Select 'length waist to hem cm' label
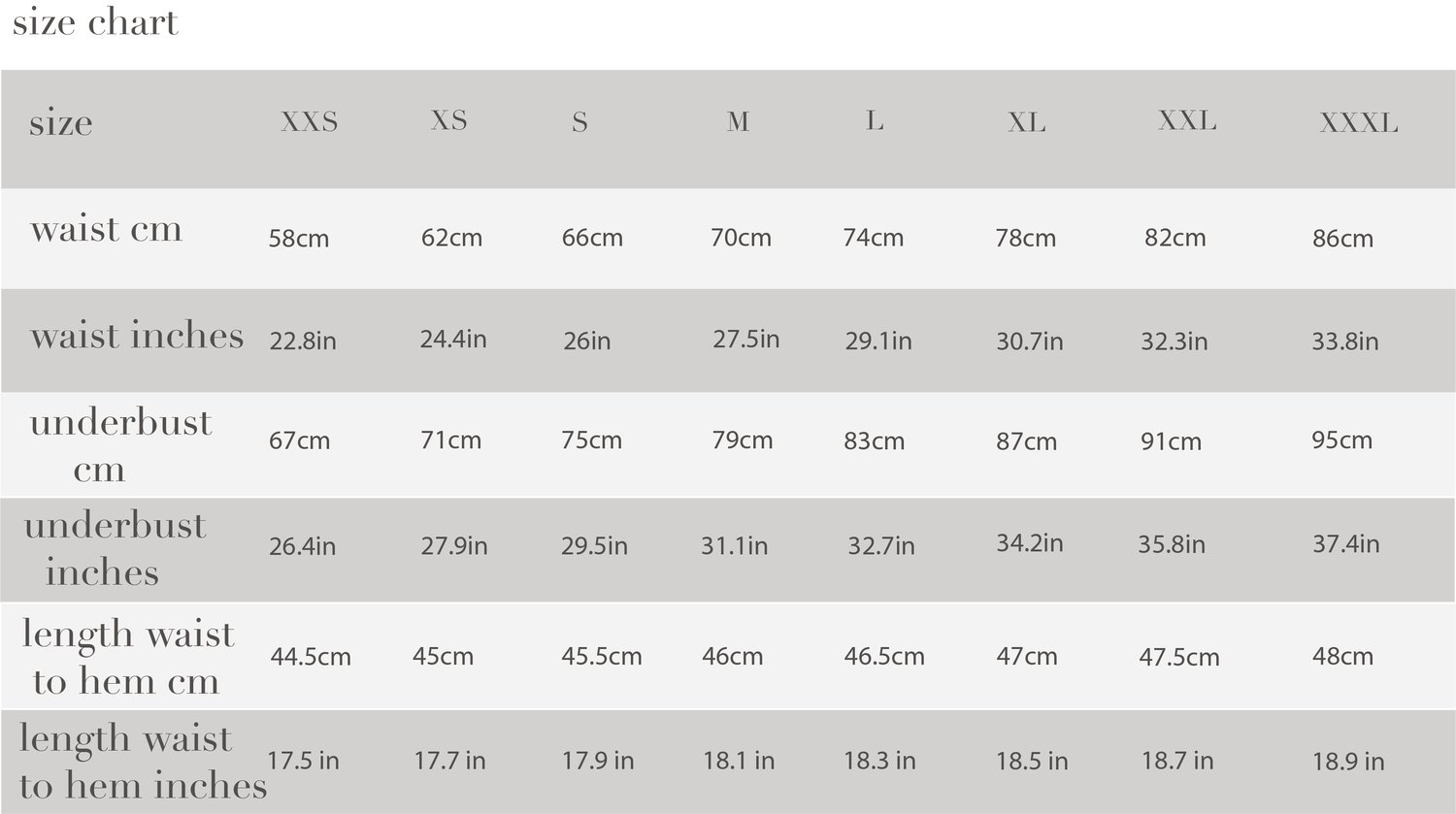Viewport: 1456px width, 814px height. coord(128,657)
